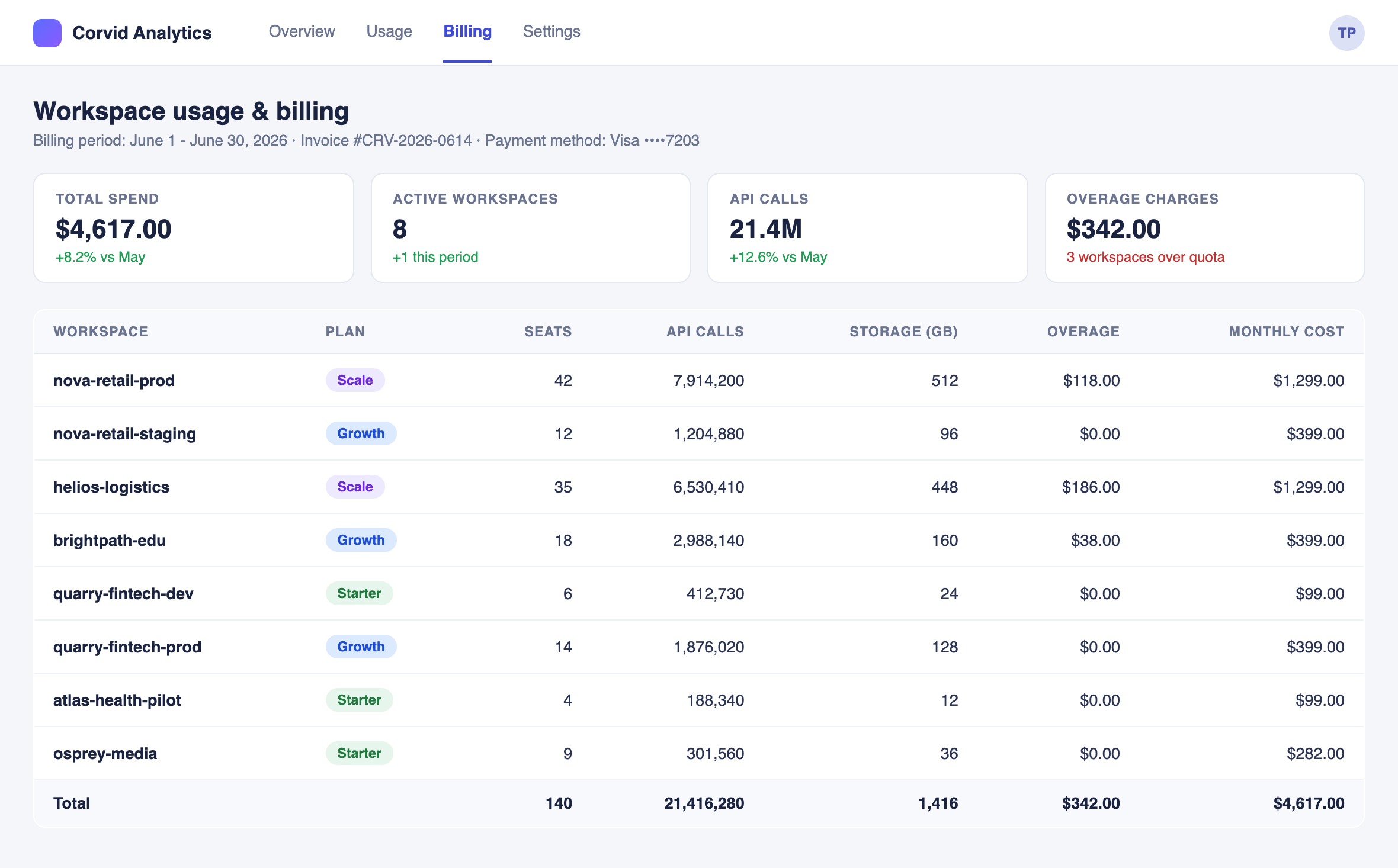Click '+1 this period' text
Image resolution: width=1398 pixels, height=868 pixels.
[435, 257]
